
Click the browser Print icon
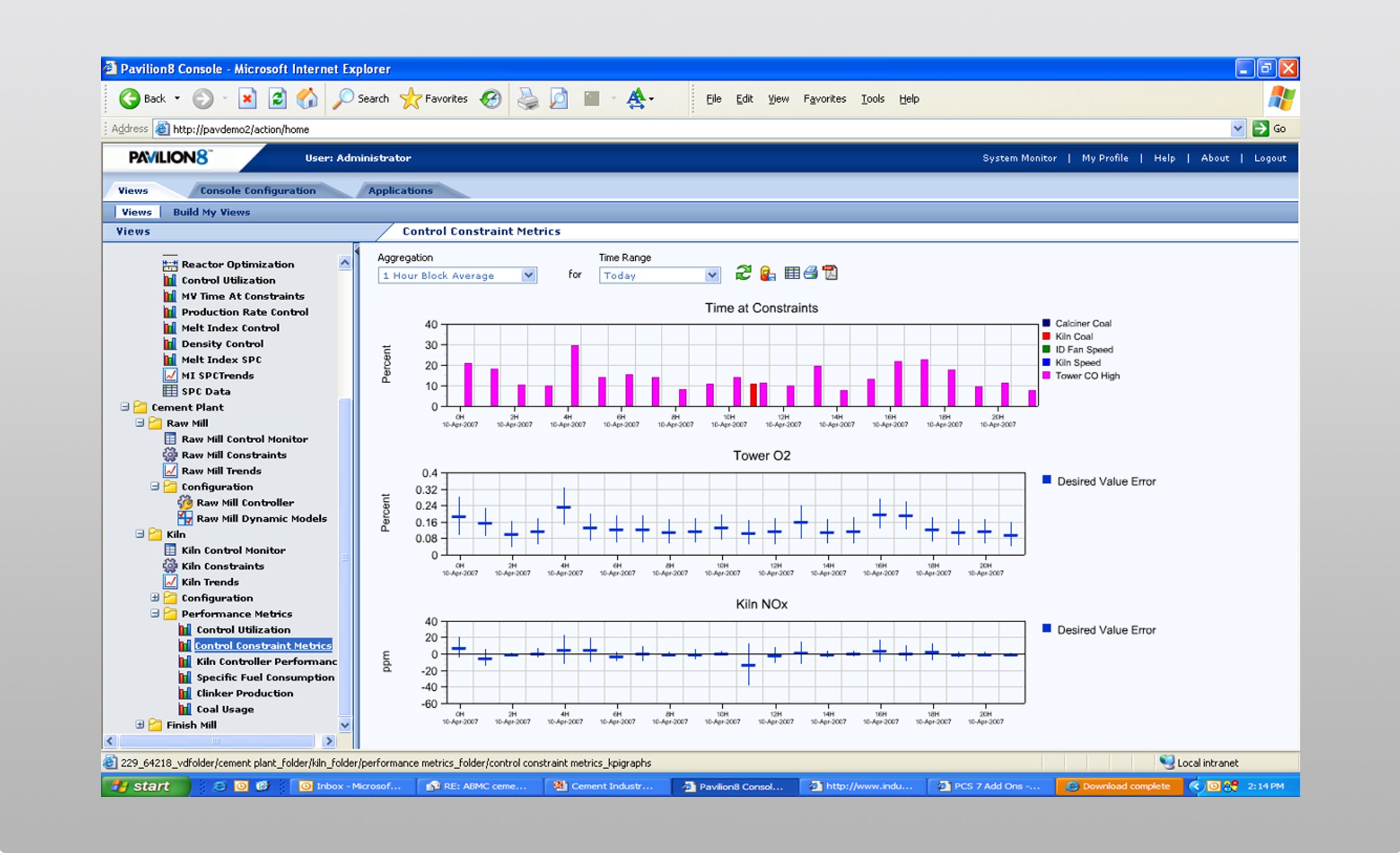(x=528, y=99)
